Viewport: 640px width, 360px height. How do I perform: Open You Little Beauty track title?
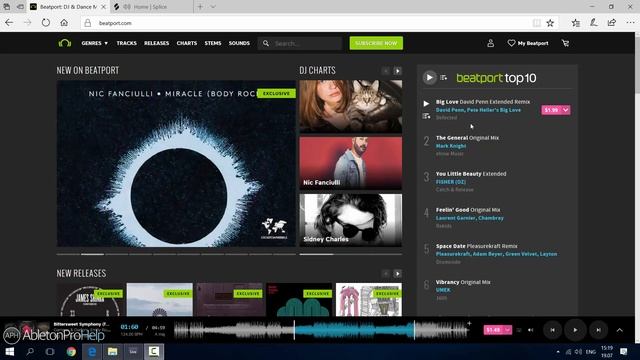(458, 174)
